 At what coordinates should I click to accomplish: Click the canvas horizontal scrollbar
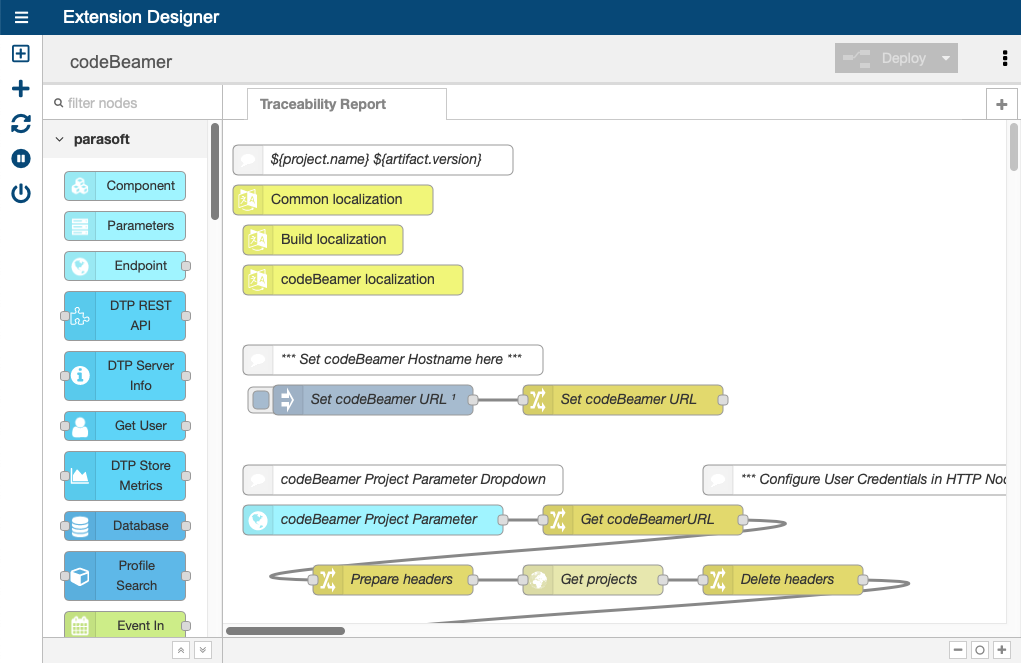[x=285, y=630]
